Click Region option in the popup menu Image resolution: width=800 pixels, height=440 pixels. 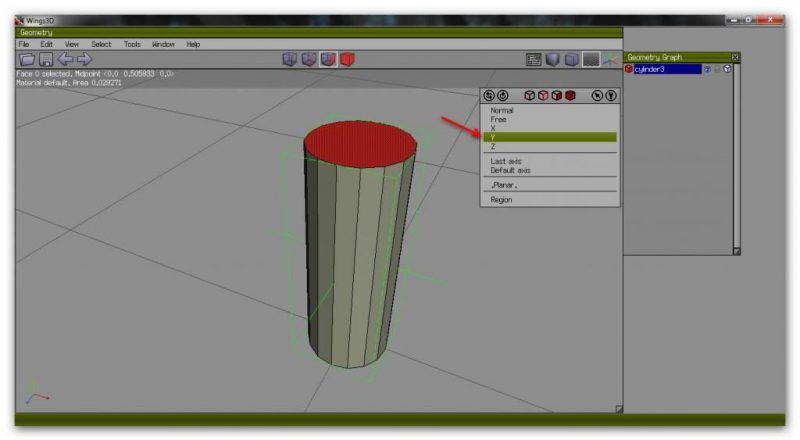pyautogui.click(x=502, y=200)
